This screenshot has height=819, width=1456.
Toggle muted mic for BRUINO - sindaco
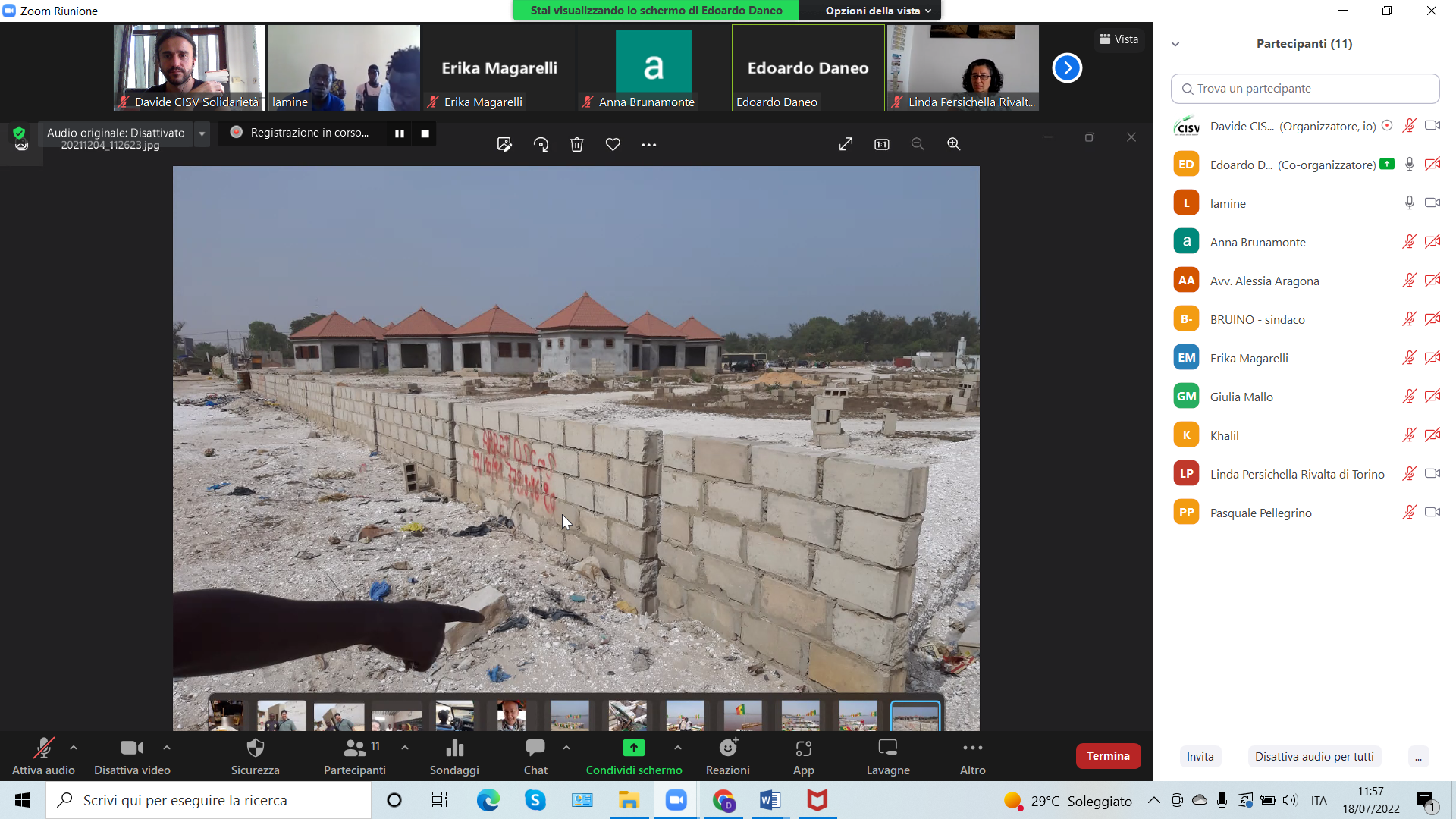click(1409, 319)
